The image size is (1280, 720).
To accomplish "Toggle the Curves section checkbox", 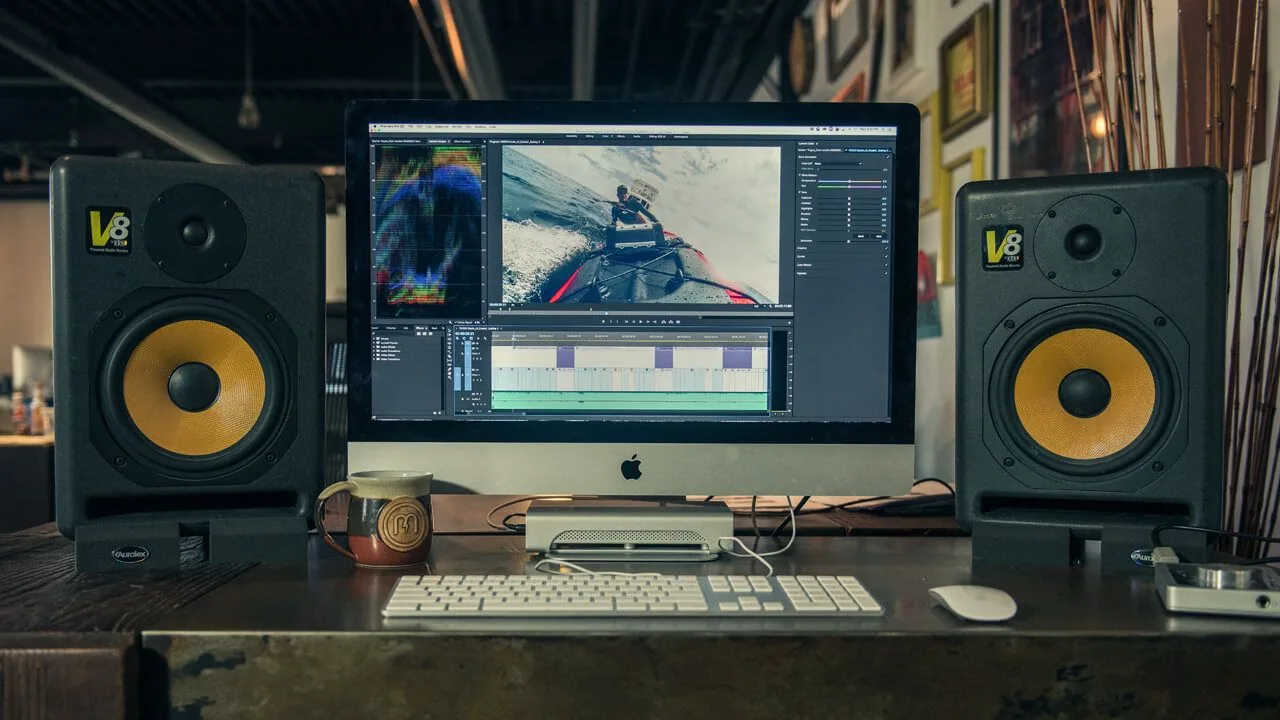I will pos(885,256).
